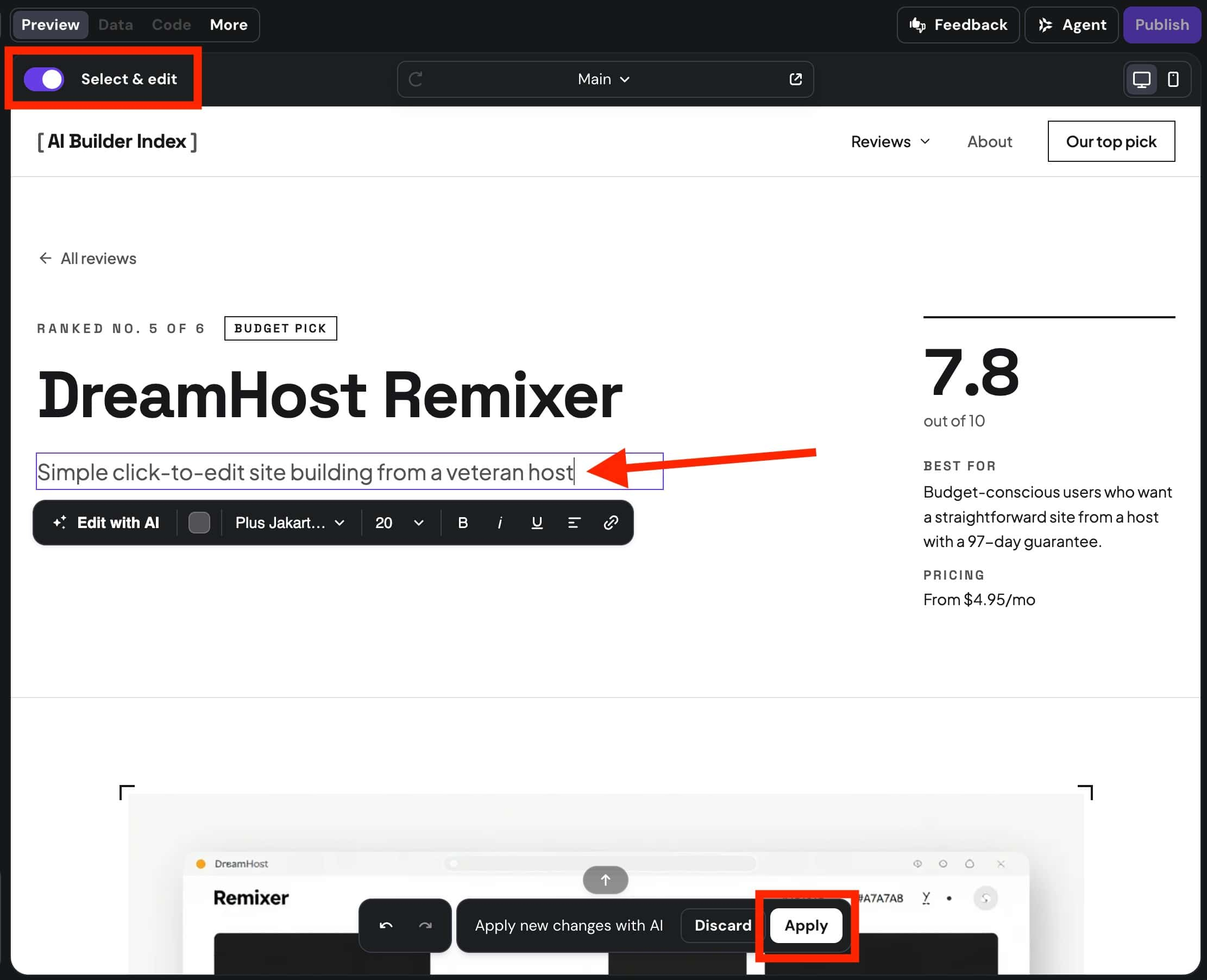Select the 7.8 score text
Viewport: 1207px width, 980px height.
(971, 372)
